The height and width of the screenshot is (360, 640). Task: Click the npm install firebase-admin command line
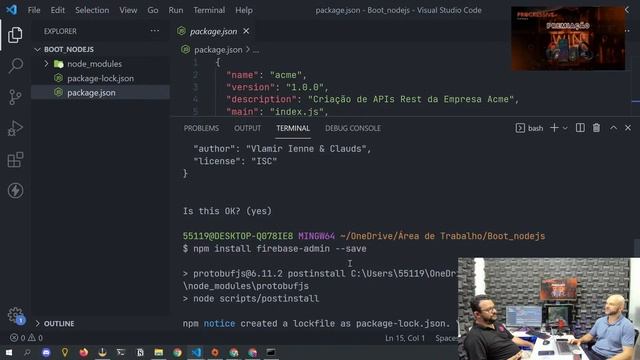click(x=274, y=249)
